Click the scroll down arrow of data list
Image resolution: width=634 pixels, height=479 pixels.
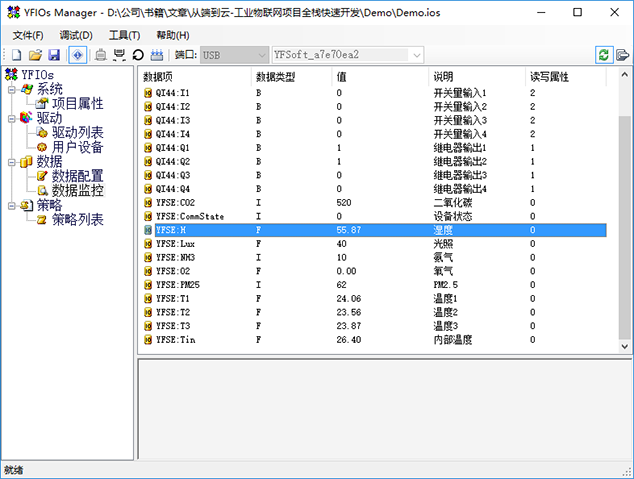pos(624,346)
